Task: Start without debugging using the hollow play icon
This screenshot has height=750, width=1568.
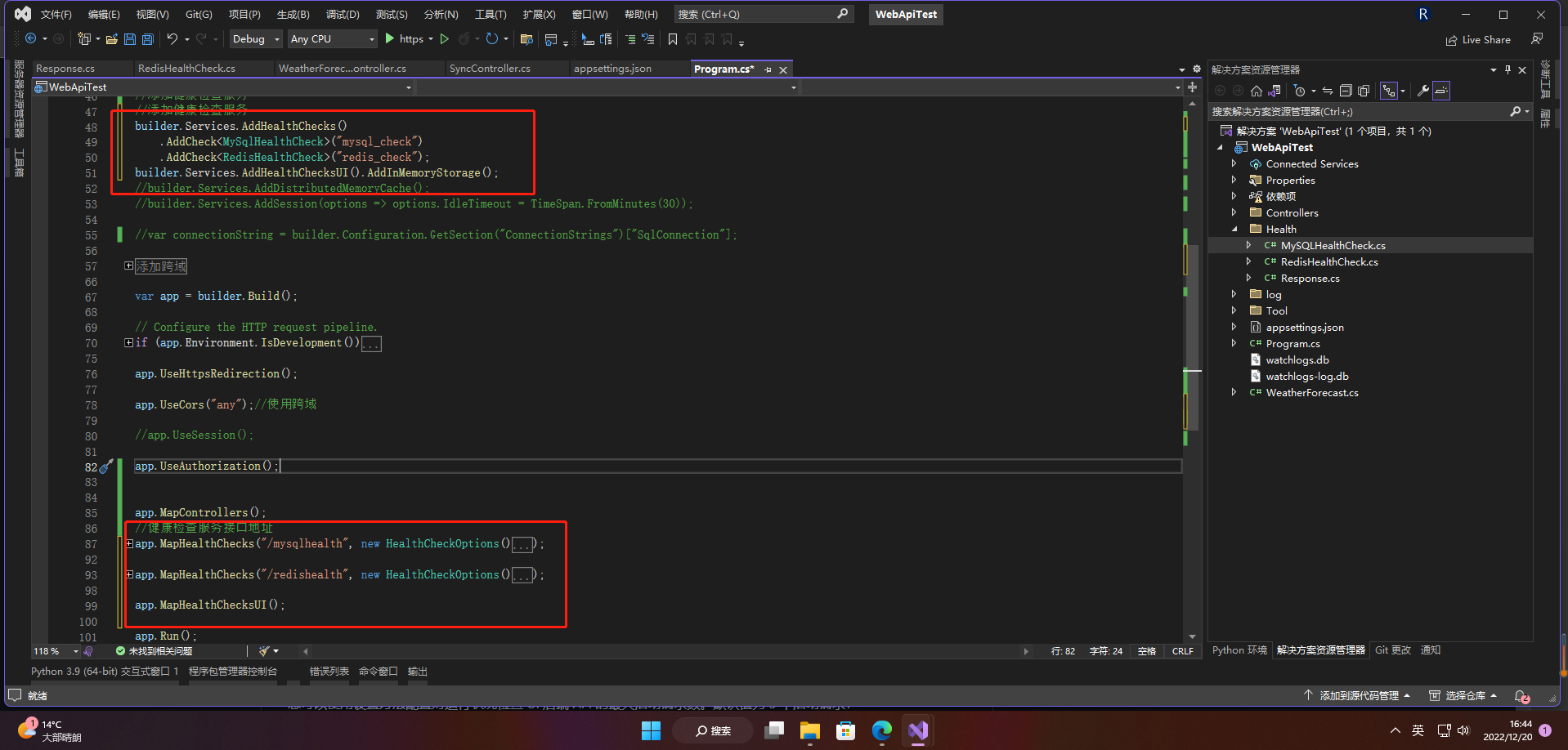Action: tap(445, 38)
